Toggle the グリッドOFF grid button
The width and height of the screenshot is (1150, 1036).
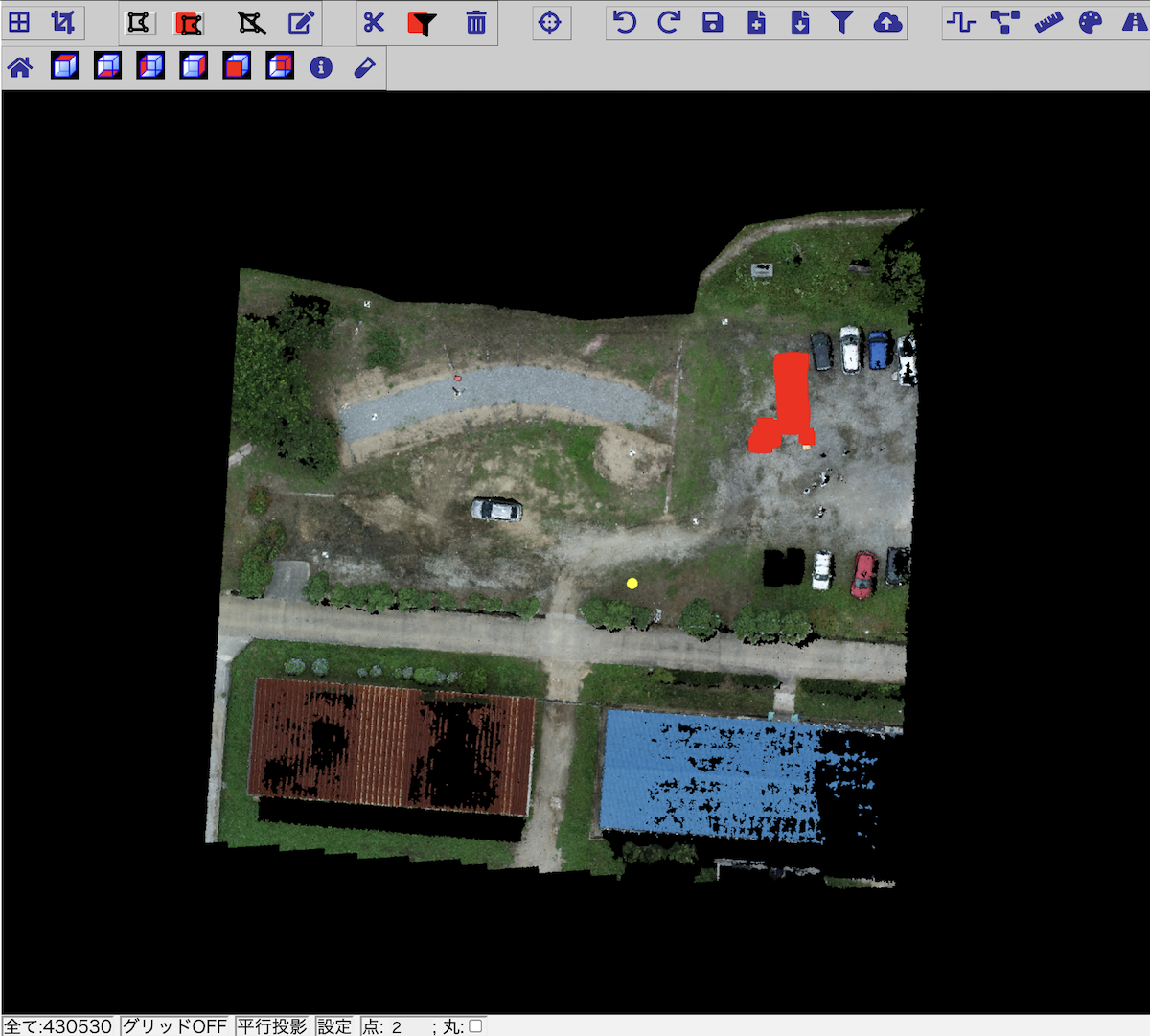[x=174, y=1026]
